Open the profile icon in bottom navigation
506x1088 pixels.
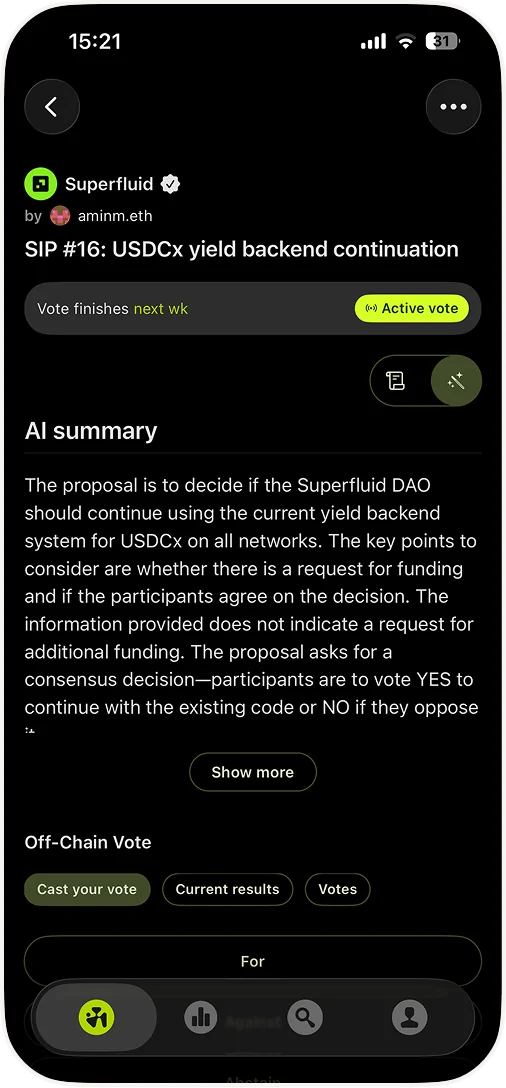coord(410,1018)
